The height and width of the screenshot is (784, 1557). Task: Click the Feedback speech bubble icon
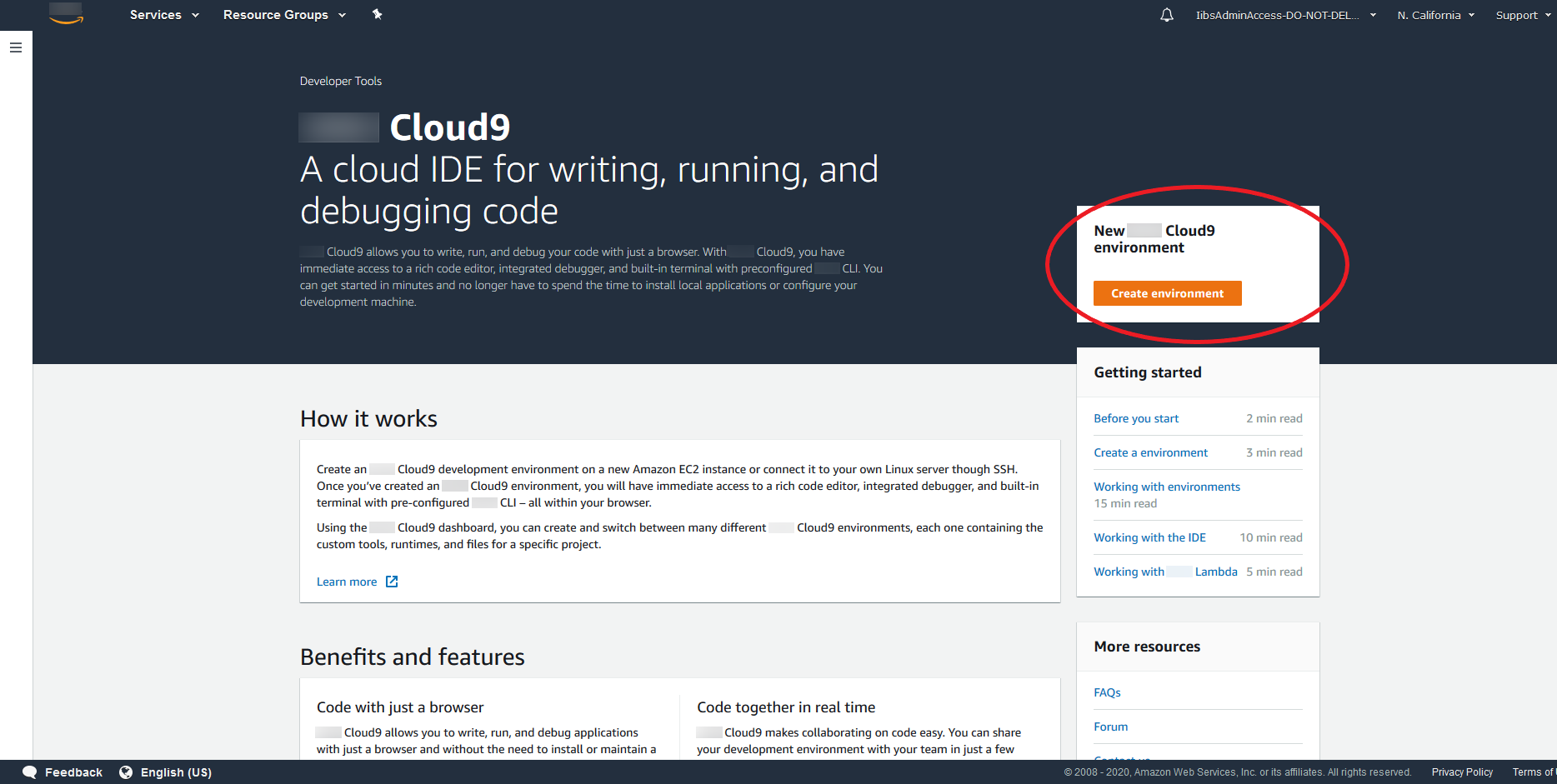[x=30, y=772]
